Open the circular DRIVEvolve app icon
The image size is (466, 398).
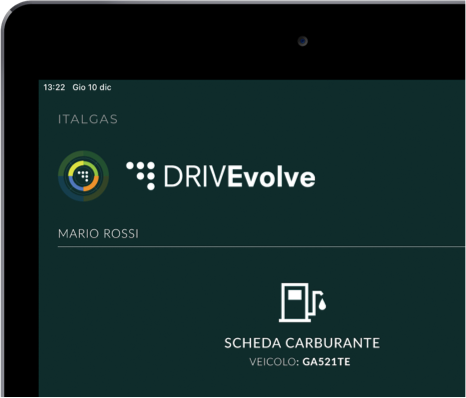pos(83,176)
